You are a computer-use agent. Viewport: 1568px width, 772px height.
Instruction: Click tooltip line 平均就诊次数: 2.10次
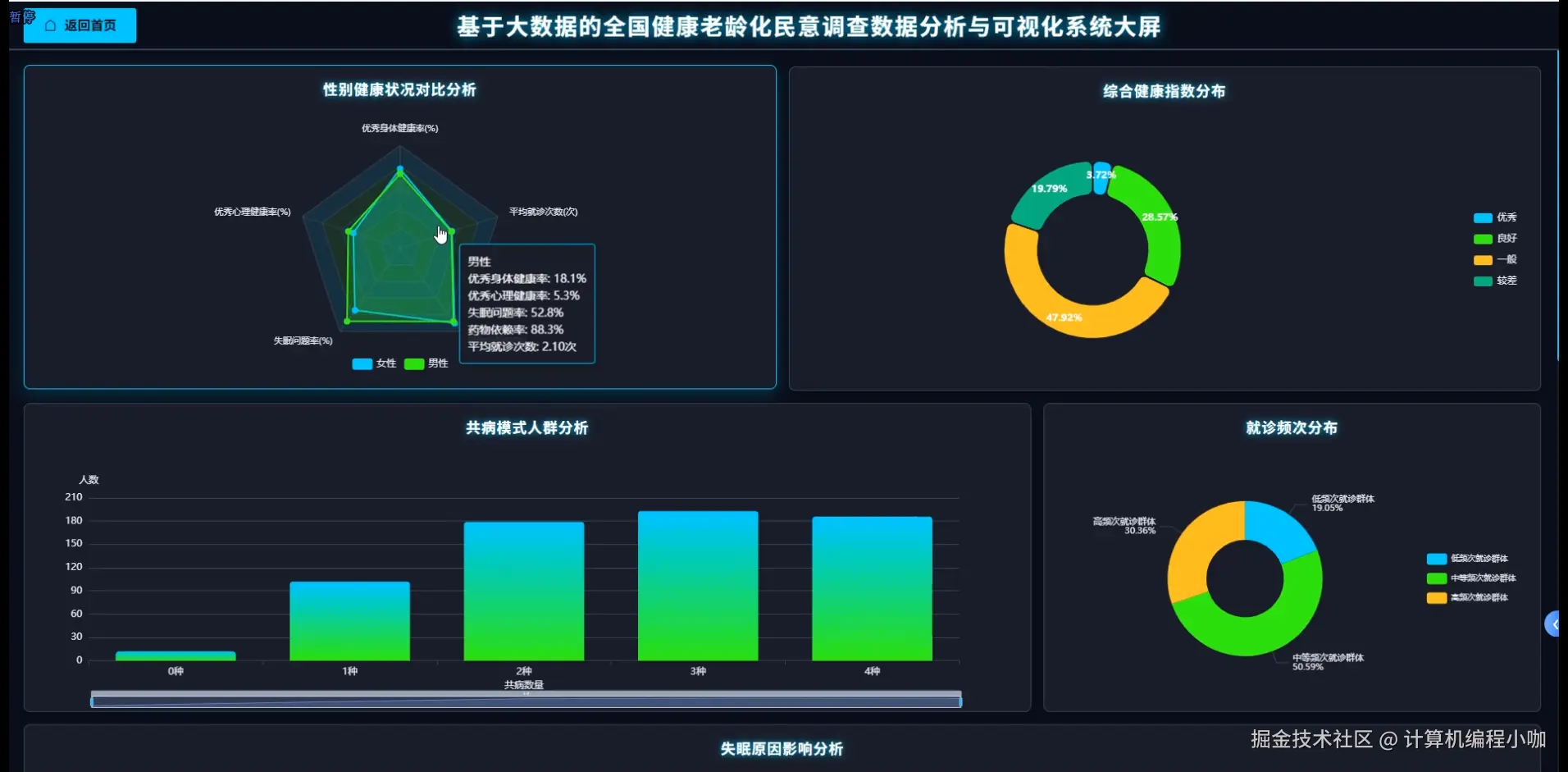pos(522,347)
